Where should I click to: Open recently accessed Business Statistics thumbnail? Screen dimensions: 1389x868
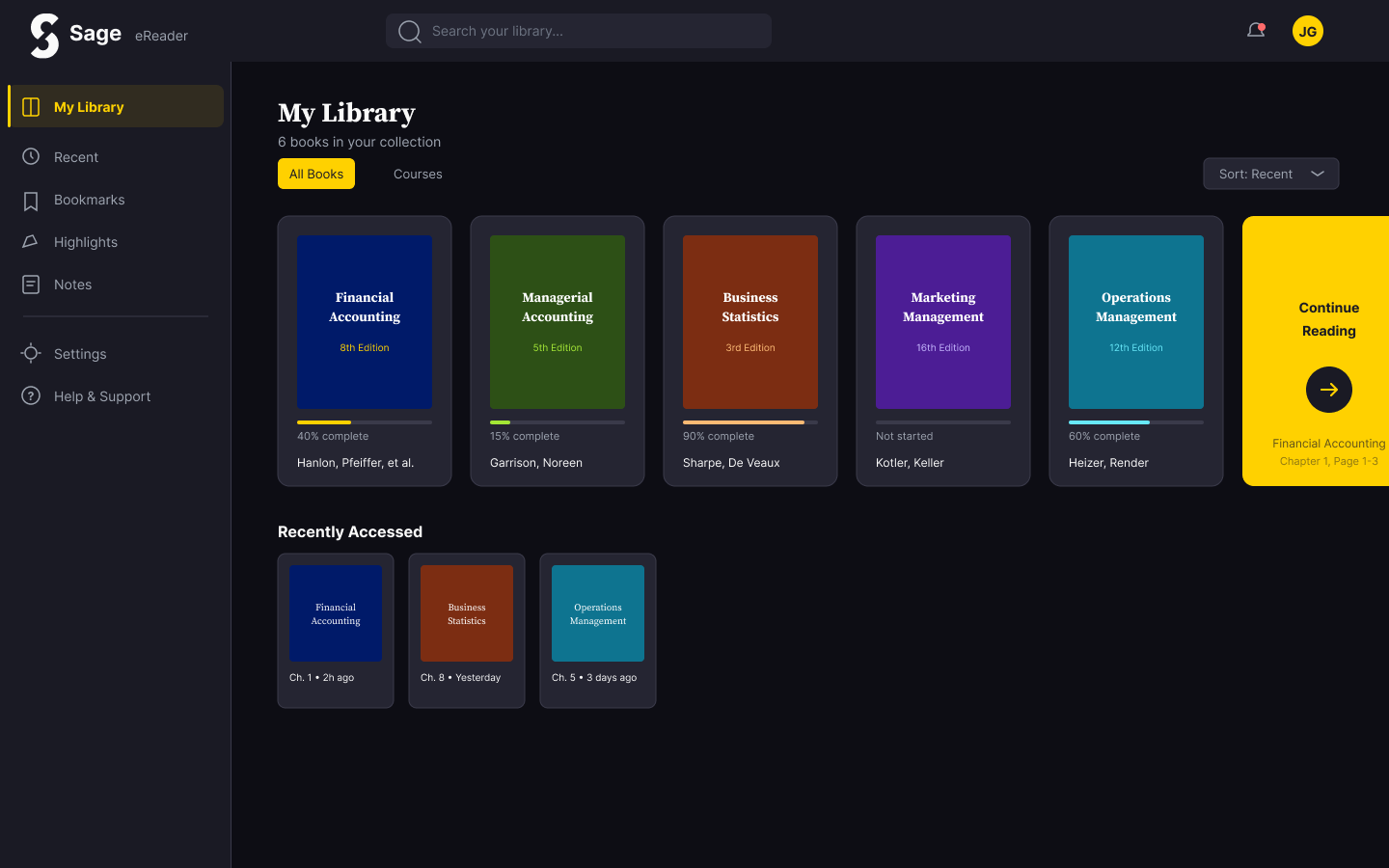coord(467,613)
